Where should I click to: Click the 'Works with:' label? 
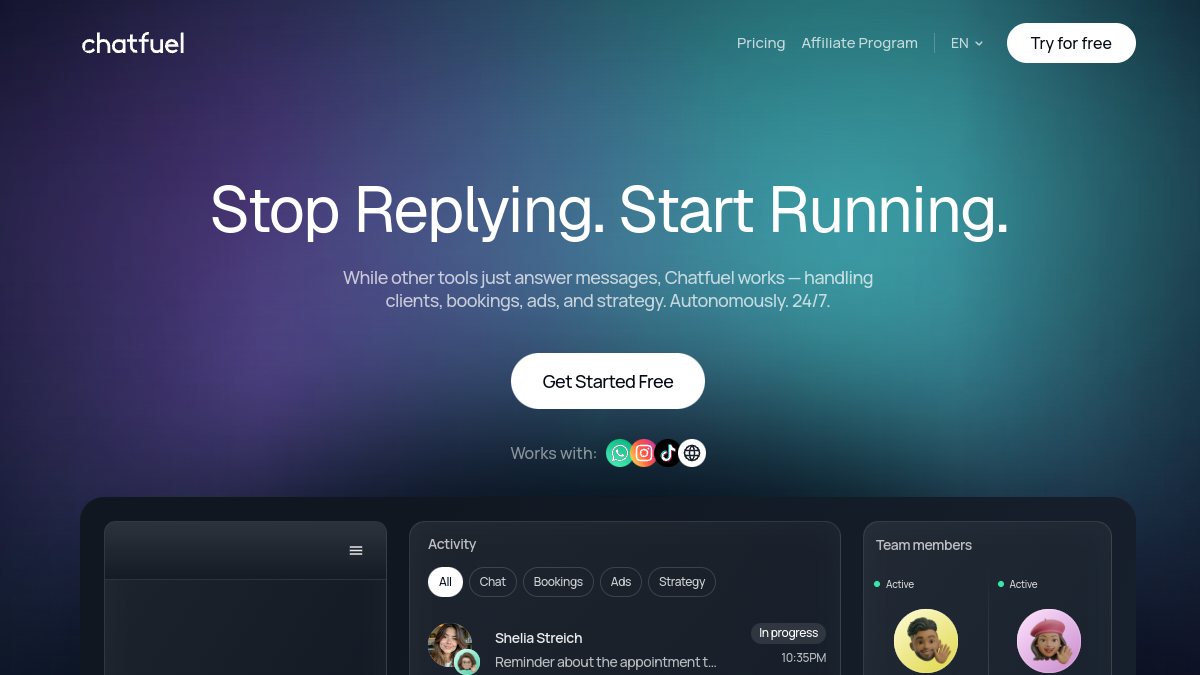point(553,453)
